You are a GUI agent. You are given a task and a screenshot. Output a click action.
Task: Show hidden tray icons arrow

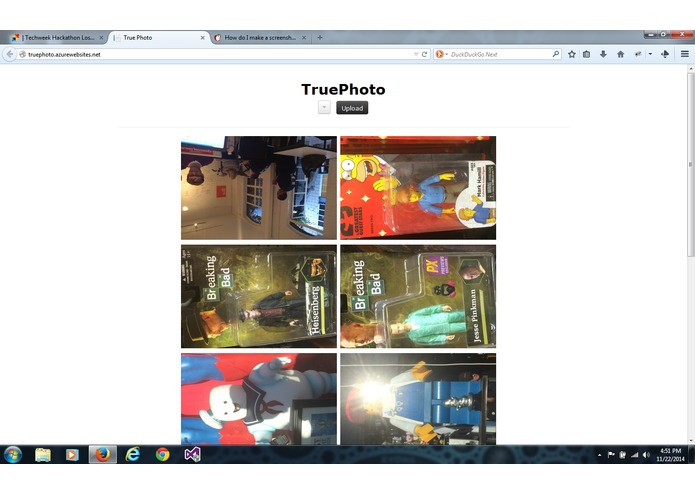pos(599,455)
